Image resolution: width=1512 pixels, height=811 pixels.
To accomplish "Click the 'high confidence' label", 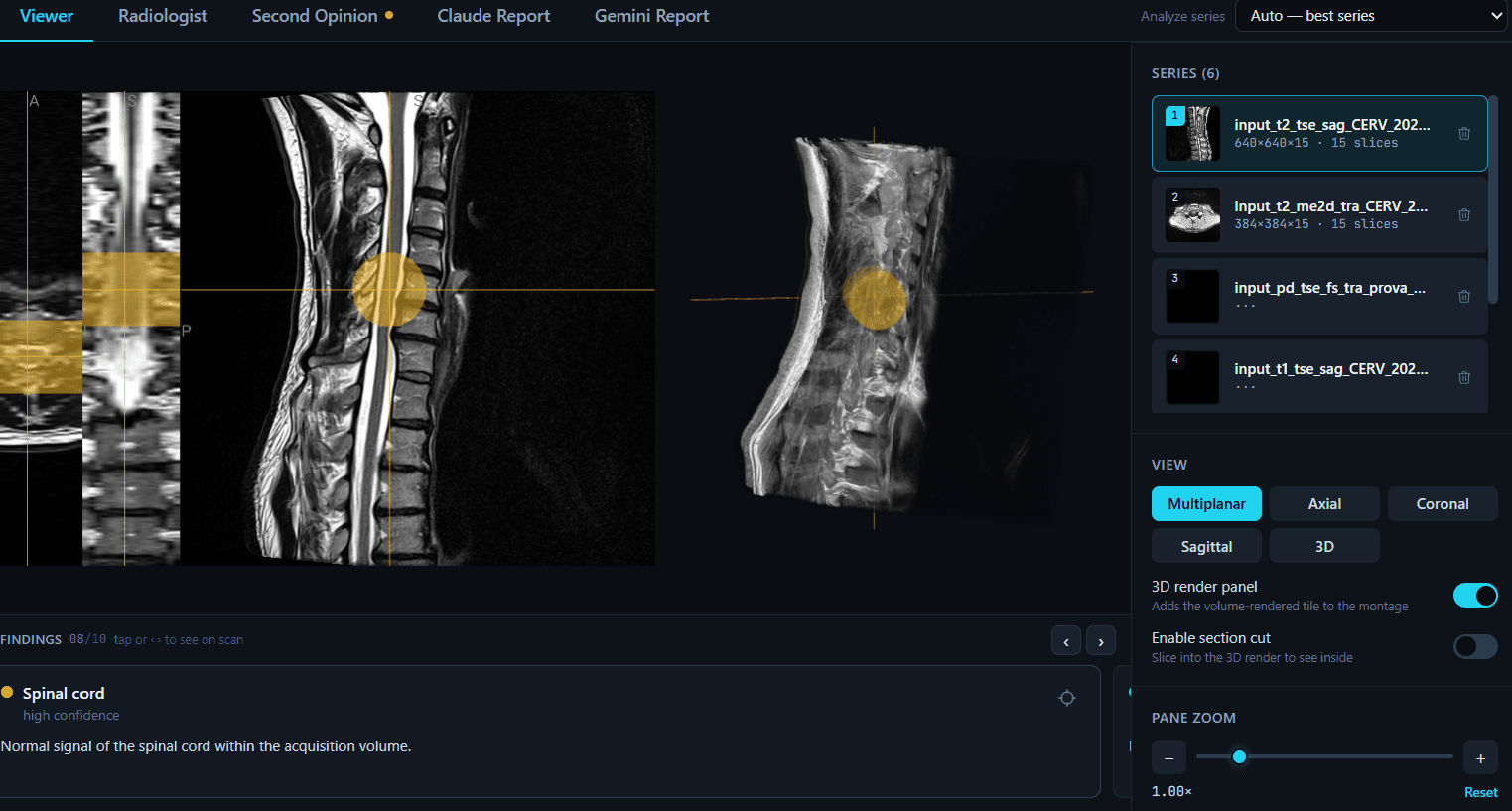I will [70, 715].
